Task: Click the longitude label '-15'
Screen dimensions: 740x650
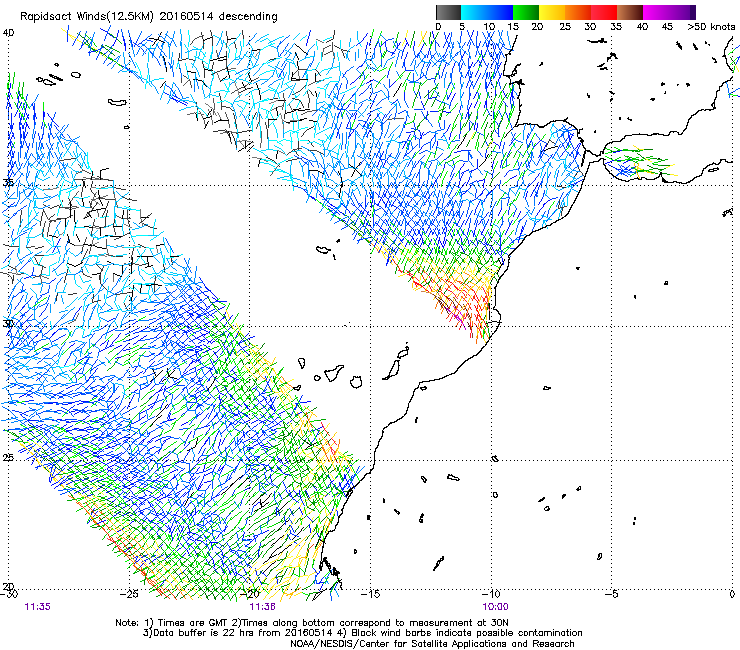Action: point(370,594)
